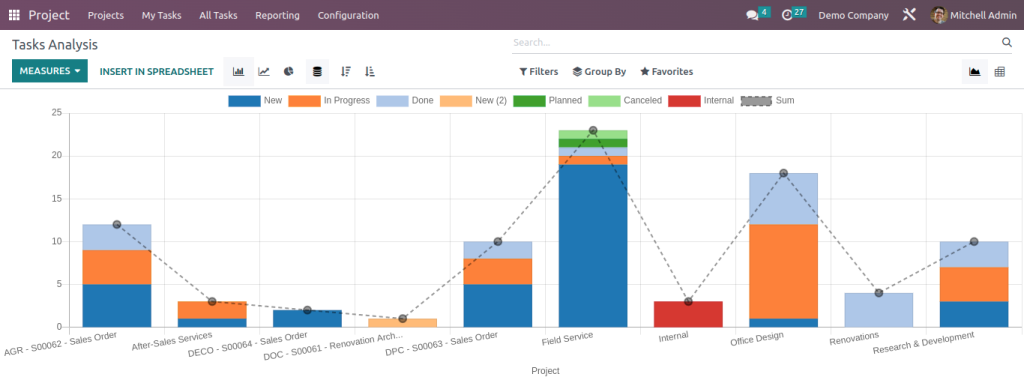1024x380 pixels.
Task: Switch to the pivot table view
Action: (999, 71)
